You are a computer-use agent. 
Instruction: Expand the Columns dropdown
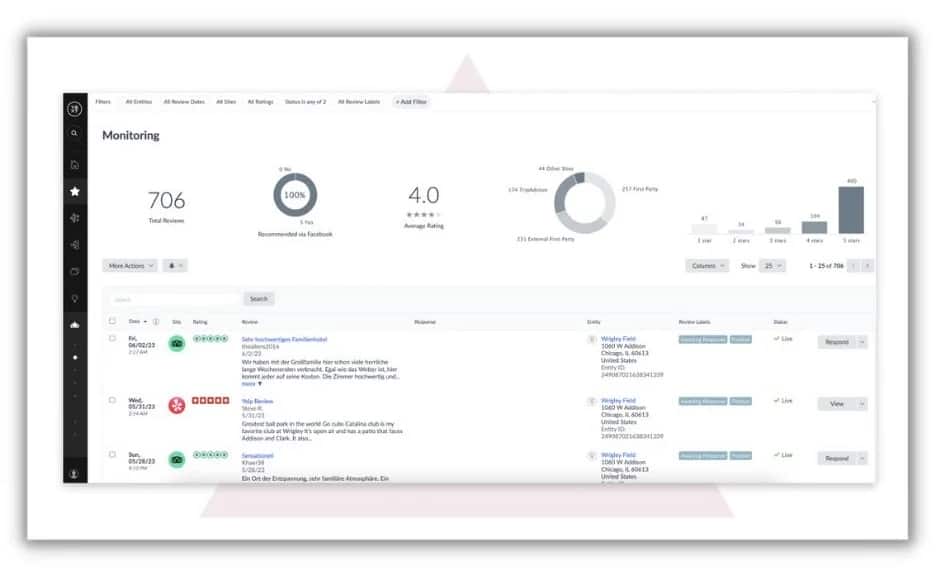tap(707, 266)
